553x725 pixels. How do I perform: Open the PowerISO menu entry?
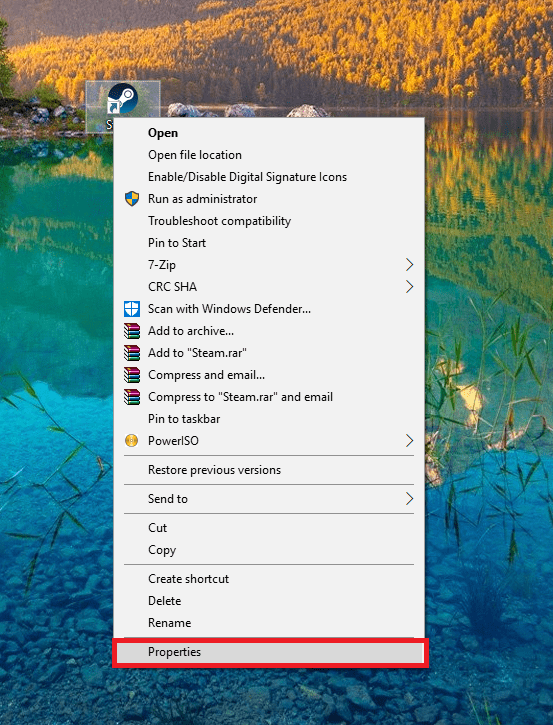click(x=269, y=441)
